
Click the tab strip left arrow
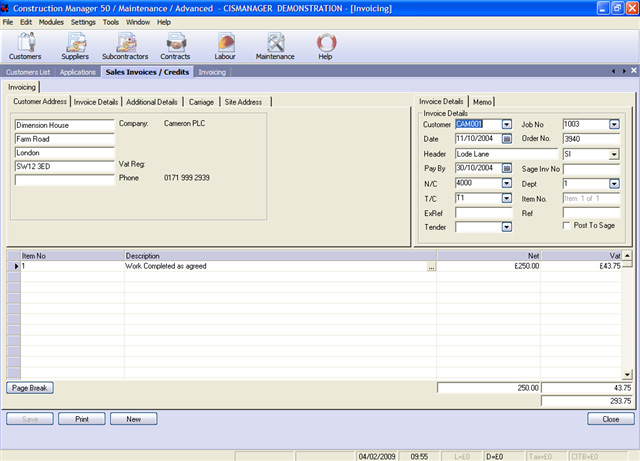coord(613,71)
